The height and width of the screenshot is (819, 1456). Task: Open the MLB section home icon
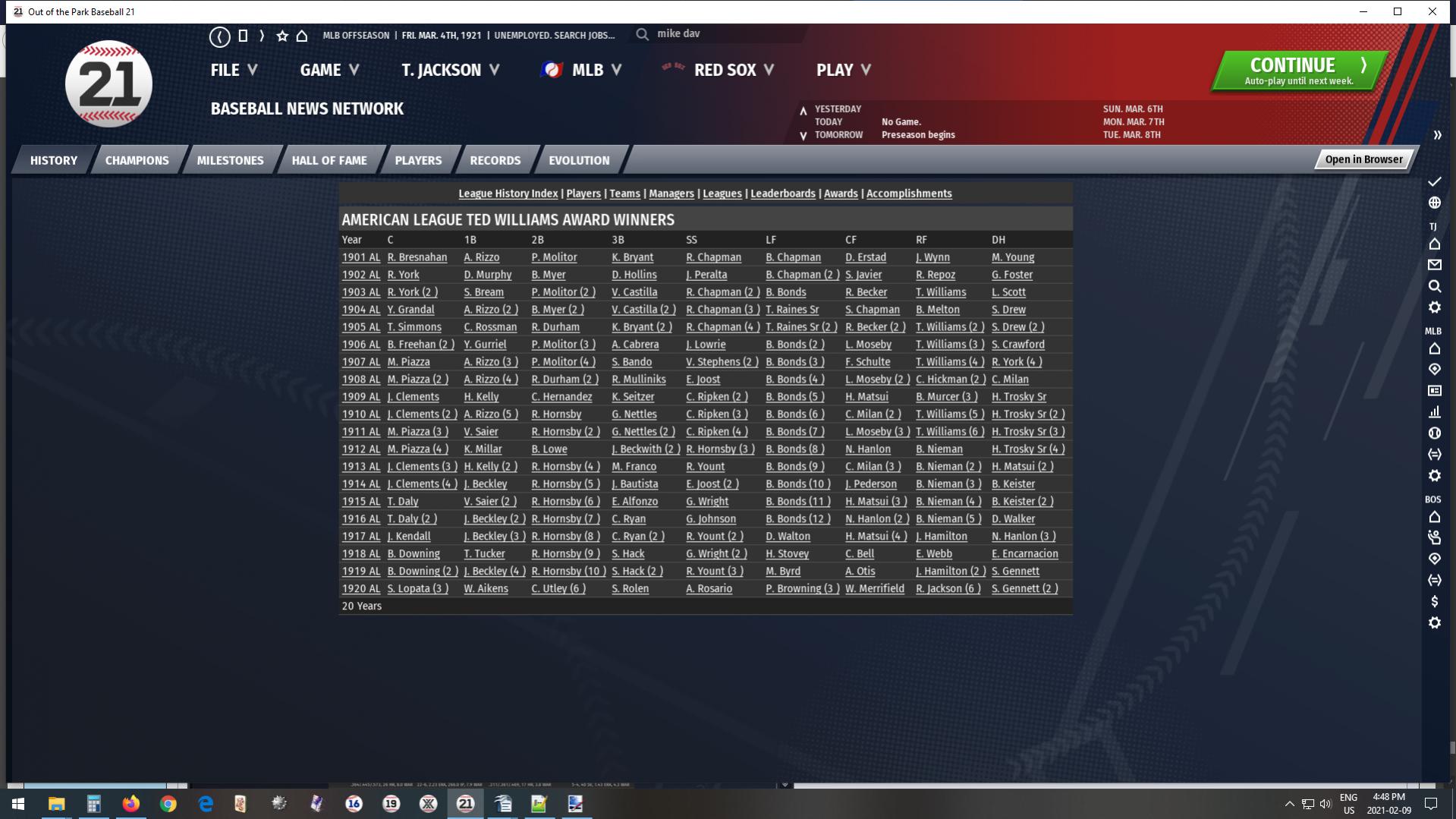point(1434,348)
